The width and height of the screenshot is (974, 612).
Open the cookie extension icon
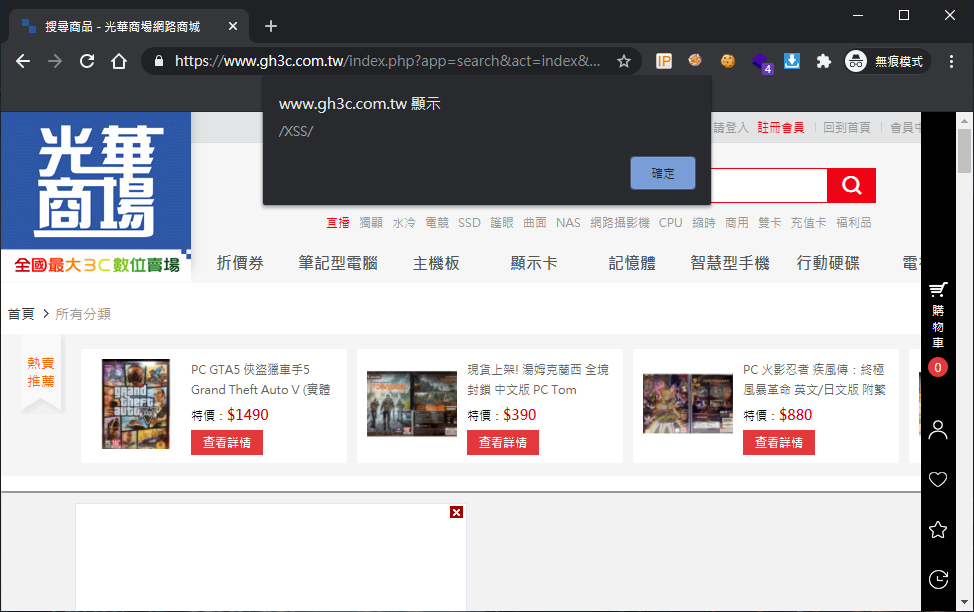[x=727, y=61]
